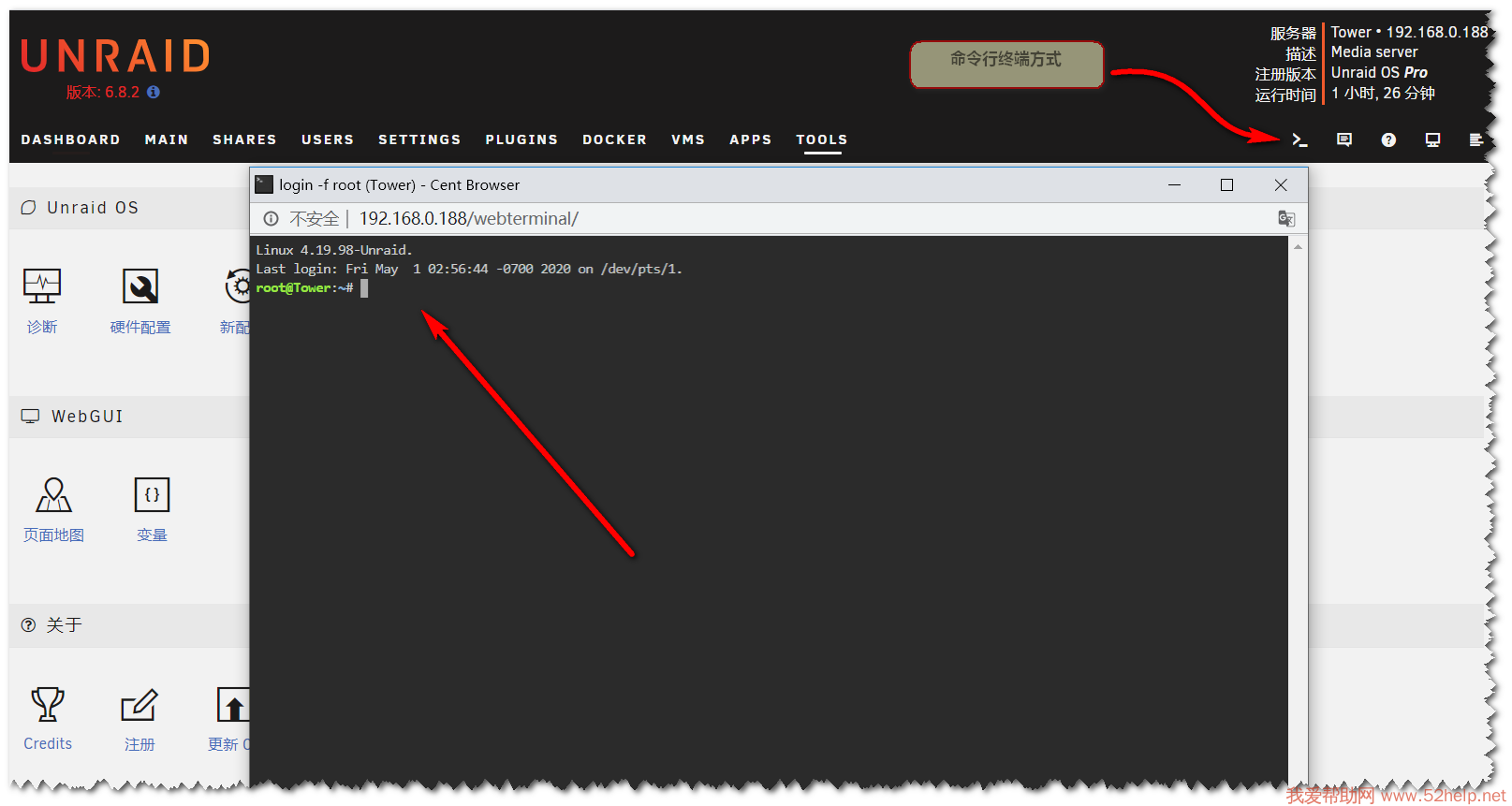Maximize the Cent Browser terminal window

pos(1226,185)
